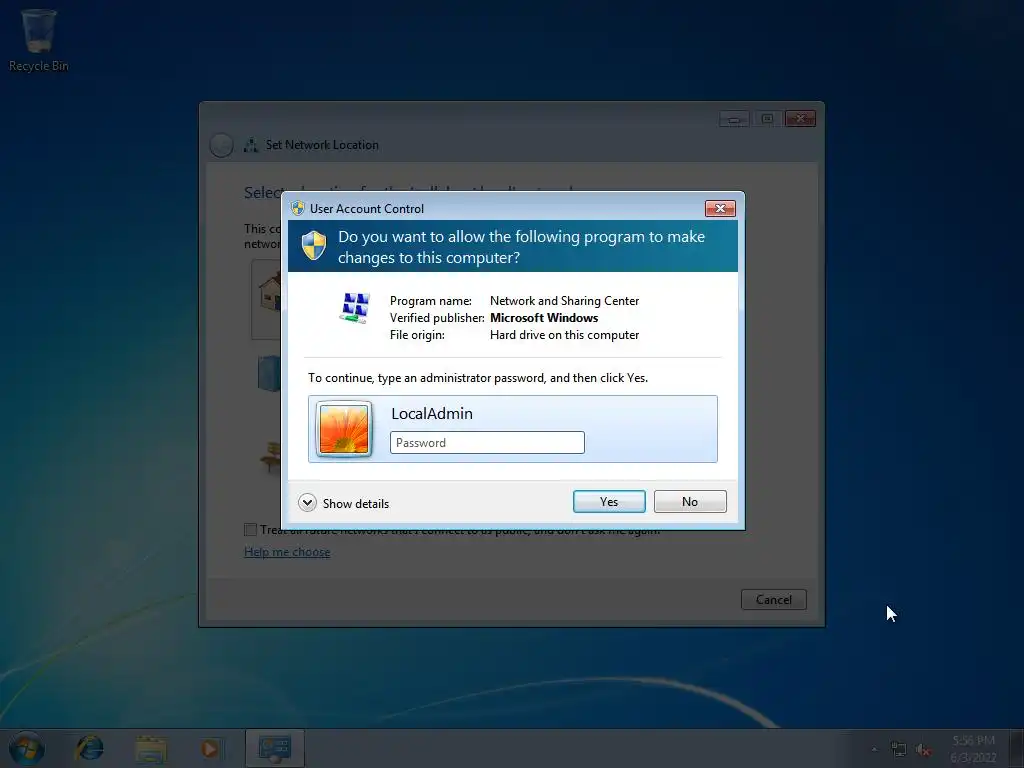Image resolution: width=1024 pixels, height=768 pixels.
Task: Click the LocalAdmin account picture
Action: point(344,428)
